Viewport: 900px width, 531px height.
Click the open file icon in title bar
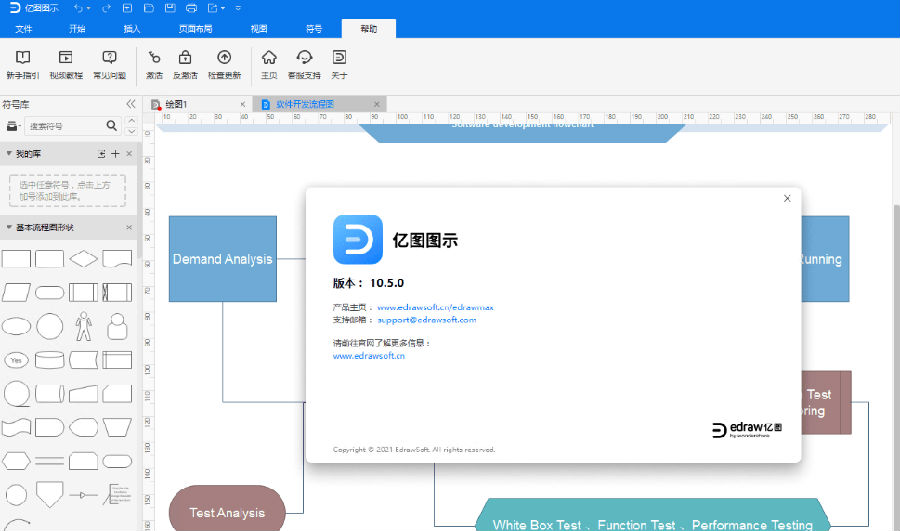click(x=149, y=8)
